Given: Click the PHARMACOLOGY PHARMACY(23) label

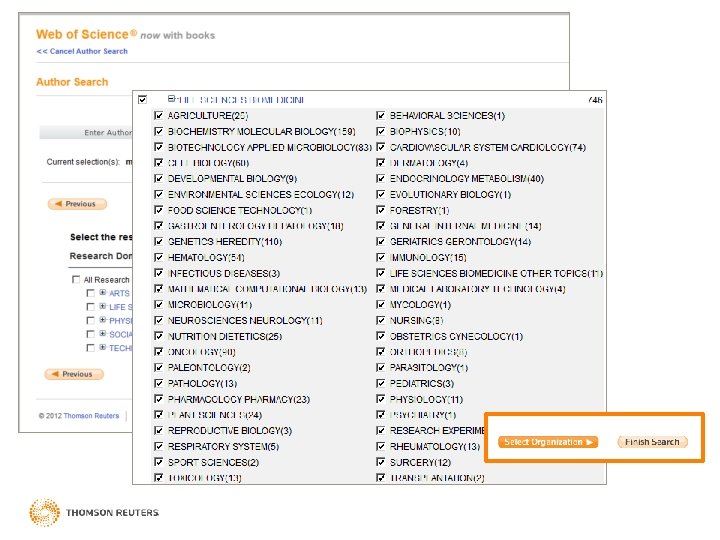Looking at the screenshot, I should point(239,399).
